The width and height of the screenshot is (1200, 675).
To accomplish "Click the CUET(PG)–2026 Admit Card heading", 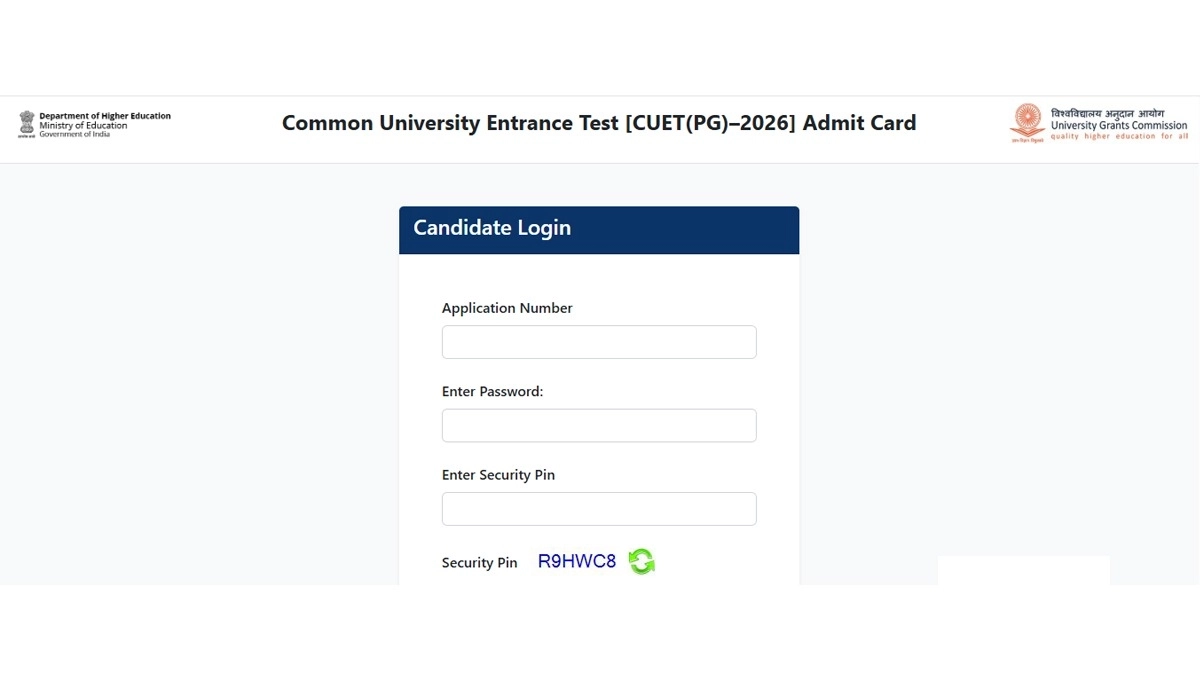I will [598, 123].
